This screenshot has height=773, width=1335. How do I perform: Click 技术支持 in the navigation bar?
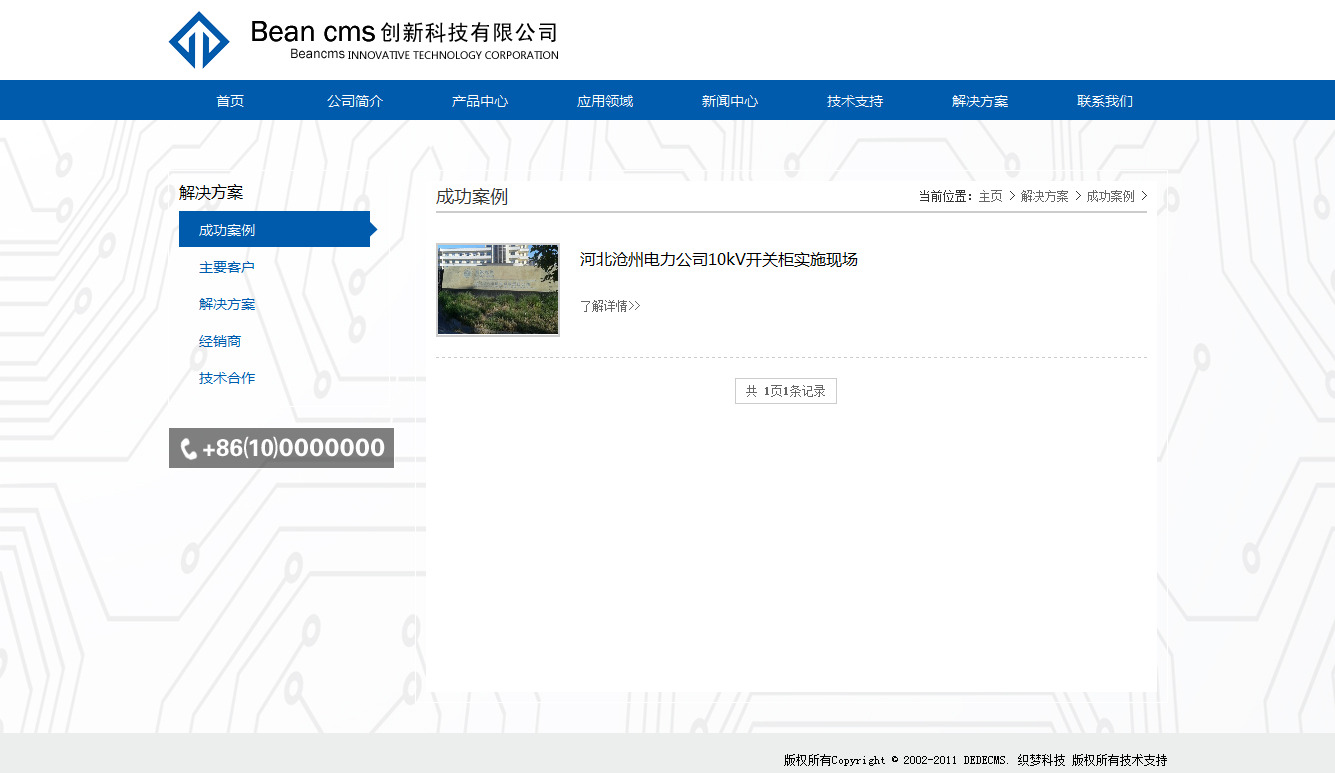pos(855,101)
